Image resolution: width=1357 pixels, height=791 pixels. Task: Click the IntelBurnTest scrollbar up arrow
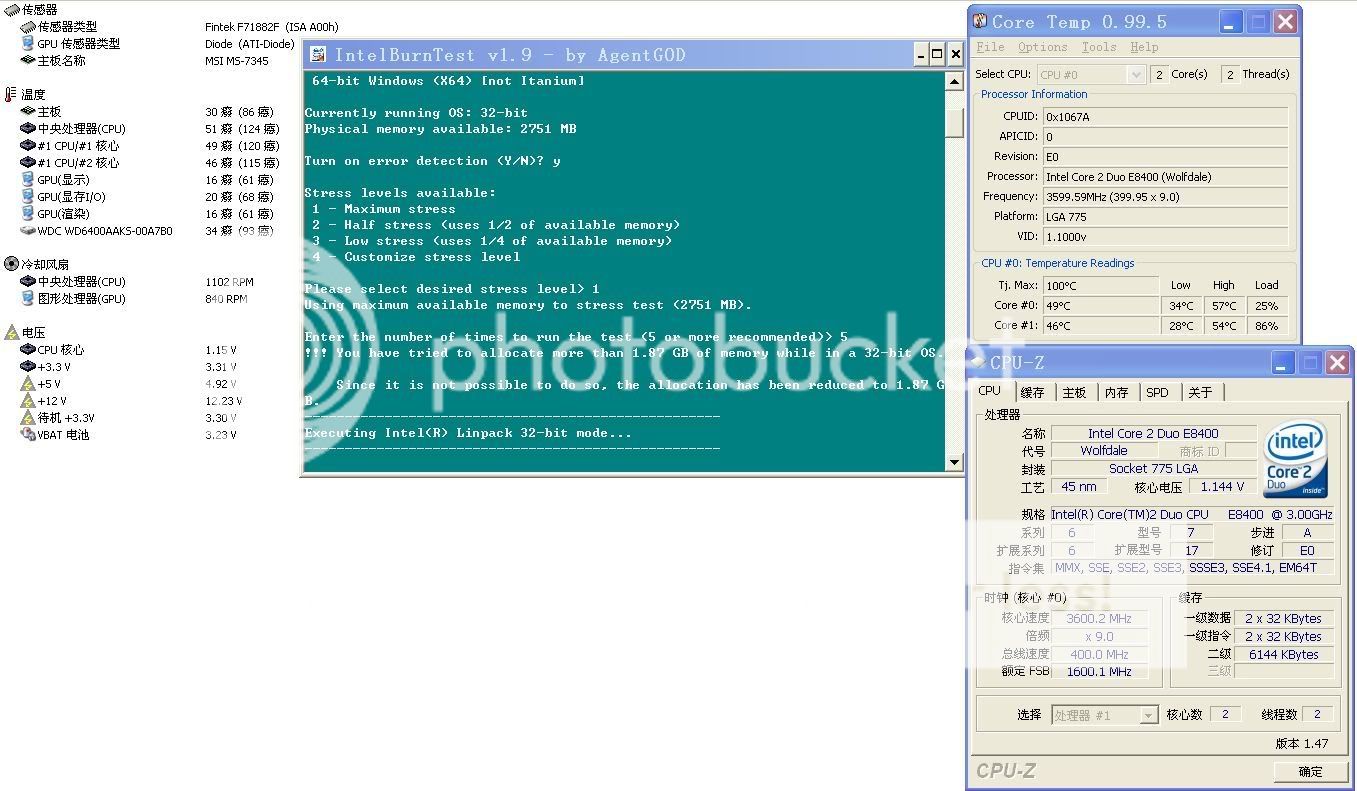(955, 82)
